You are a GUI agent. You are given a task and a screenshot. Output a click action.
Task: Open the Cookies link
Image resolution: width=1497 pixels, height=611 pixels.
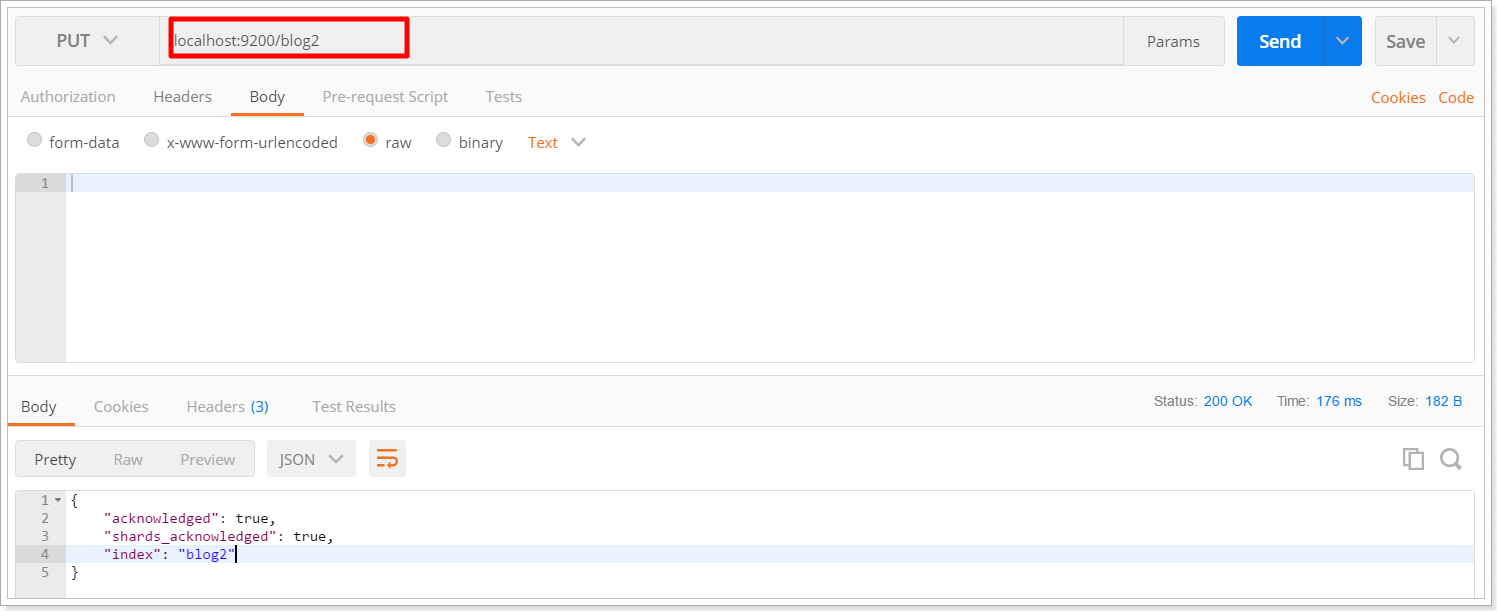pos(1398,98)
